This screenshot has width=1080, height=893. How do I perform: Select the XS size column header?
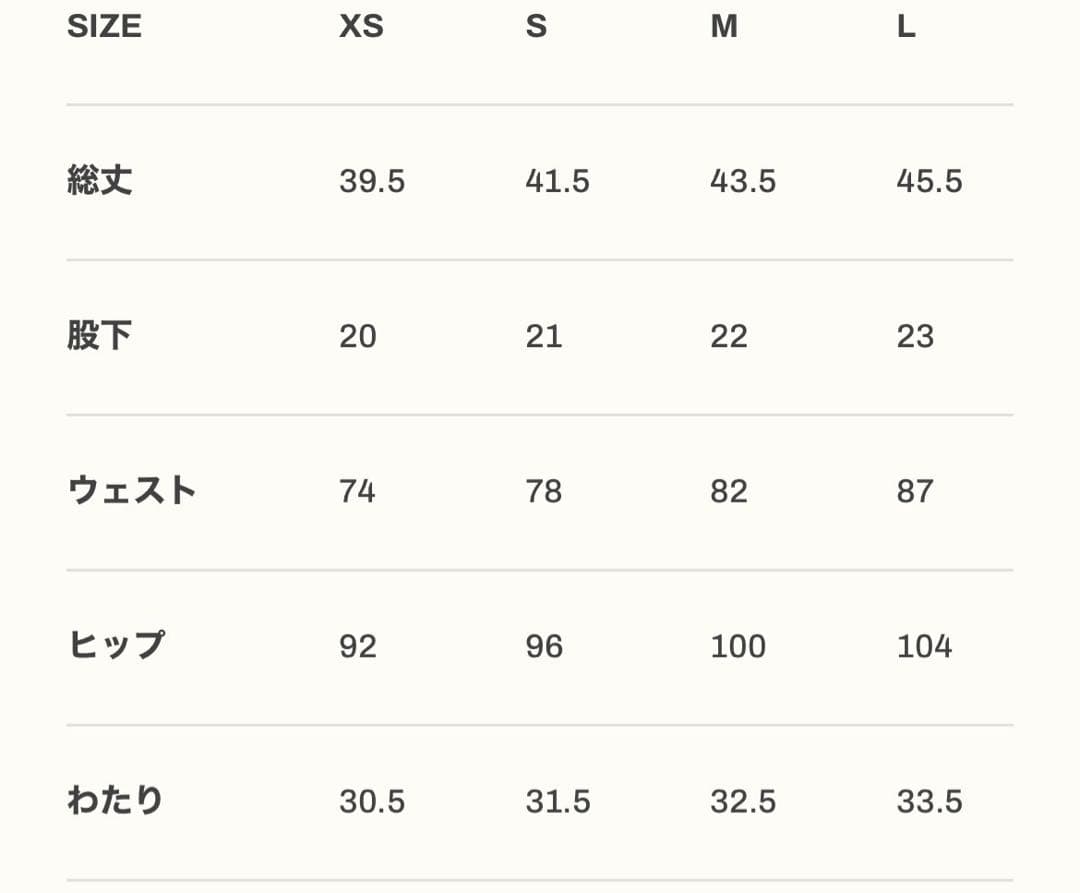(361, 27)
